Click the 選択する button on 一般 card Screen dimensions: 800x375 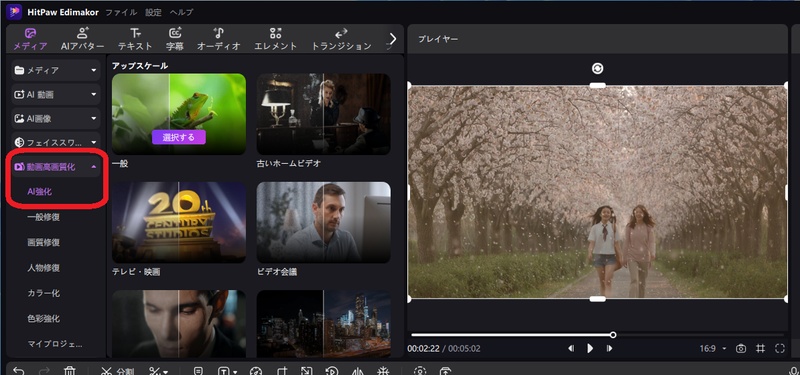[179, 137]
